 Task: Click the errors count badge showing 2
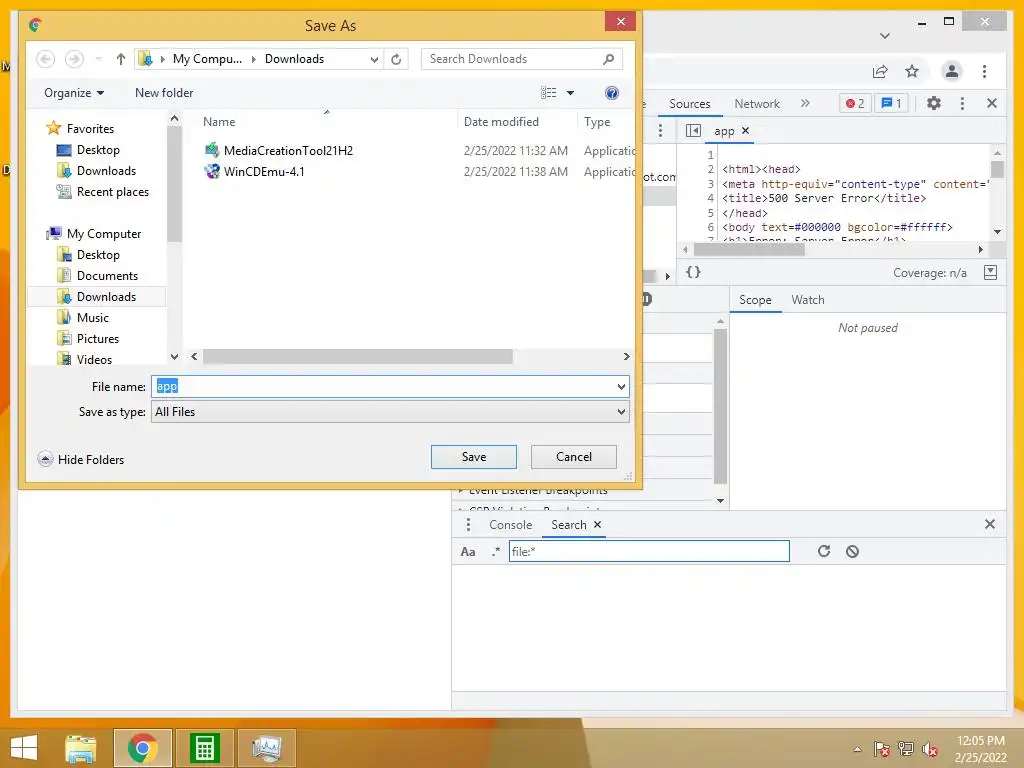pyautogui.click(x=854, y=103)
